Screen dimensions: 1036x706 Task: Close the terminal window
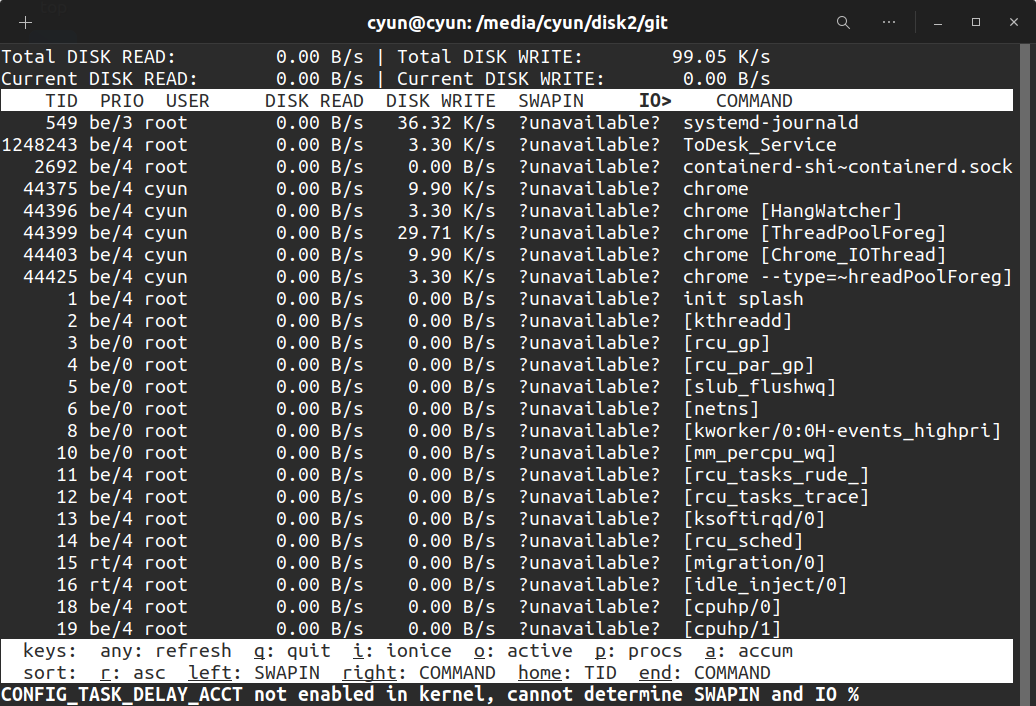click(x=1014, y=22)
